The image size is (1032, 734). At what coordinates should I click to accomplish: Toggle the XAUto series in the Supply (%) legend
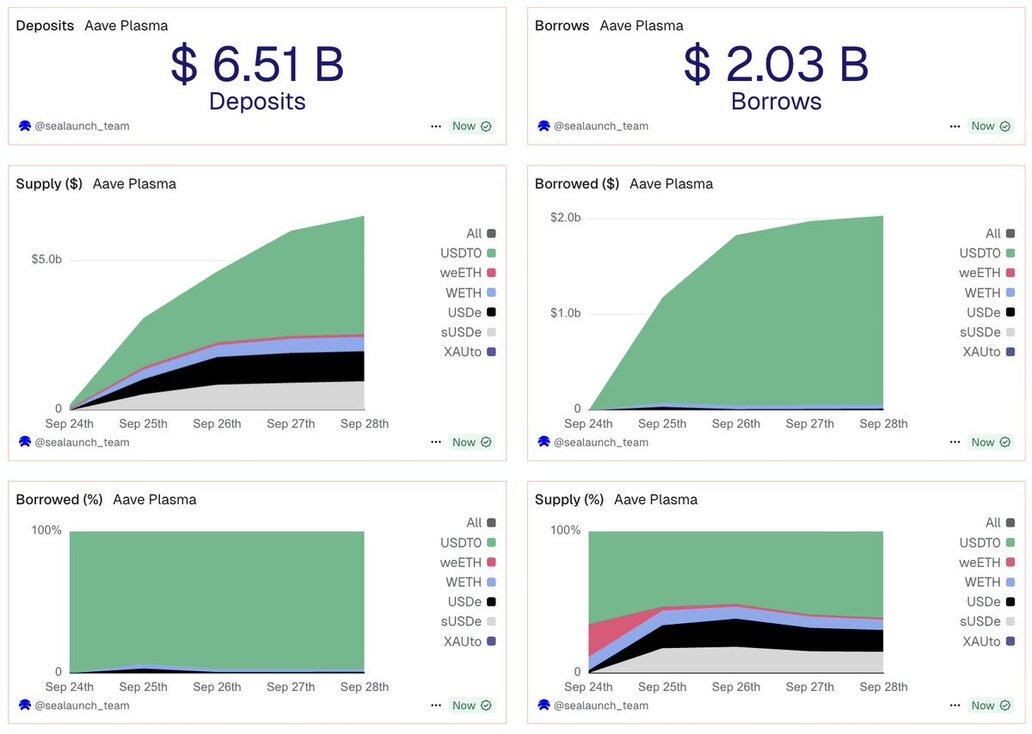[x=989, y=641]
